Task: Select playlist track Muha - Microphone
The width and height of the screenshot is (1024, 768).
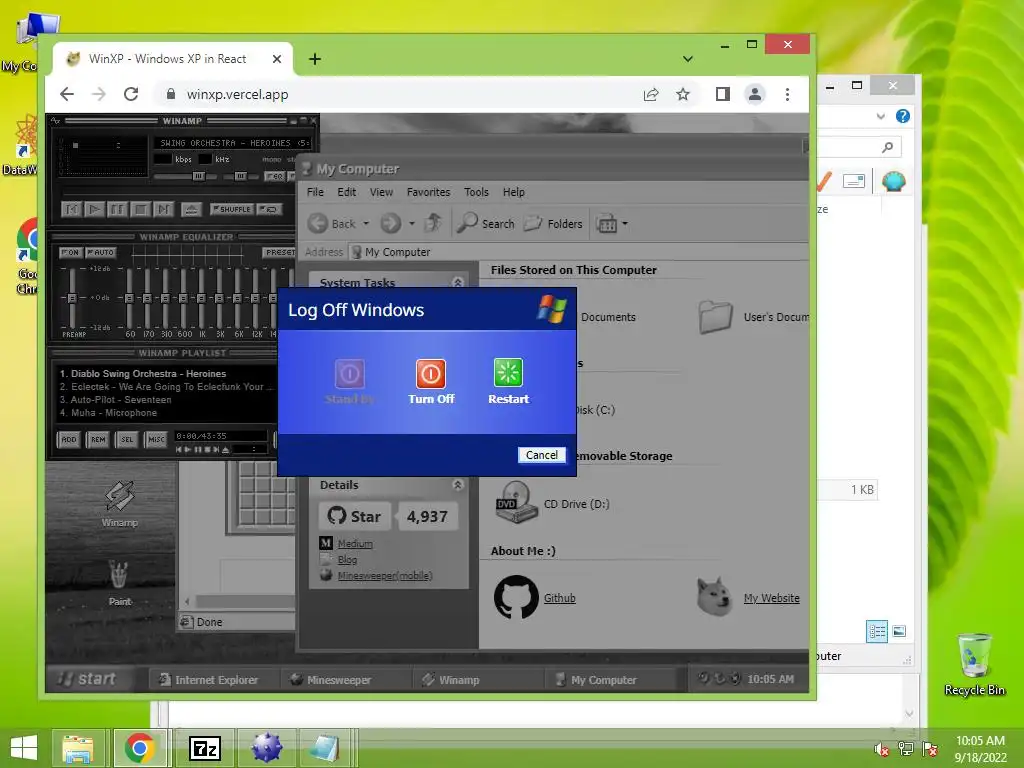Action: (108, 413)
